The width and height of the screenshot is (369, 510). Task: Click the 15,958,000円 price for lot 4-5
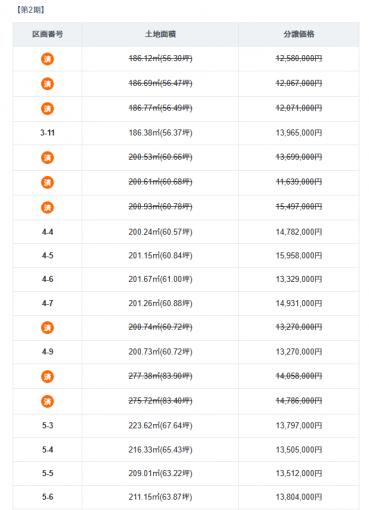tap(299, 256)
